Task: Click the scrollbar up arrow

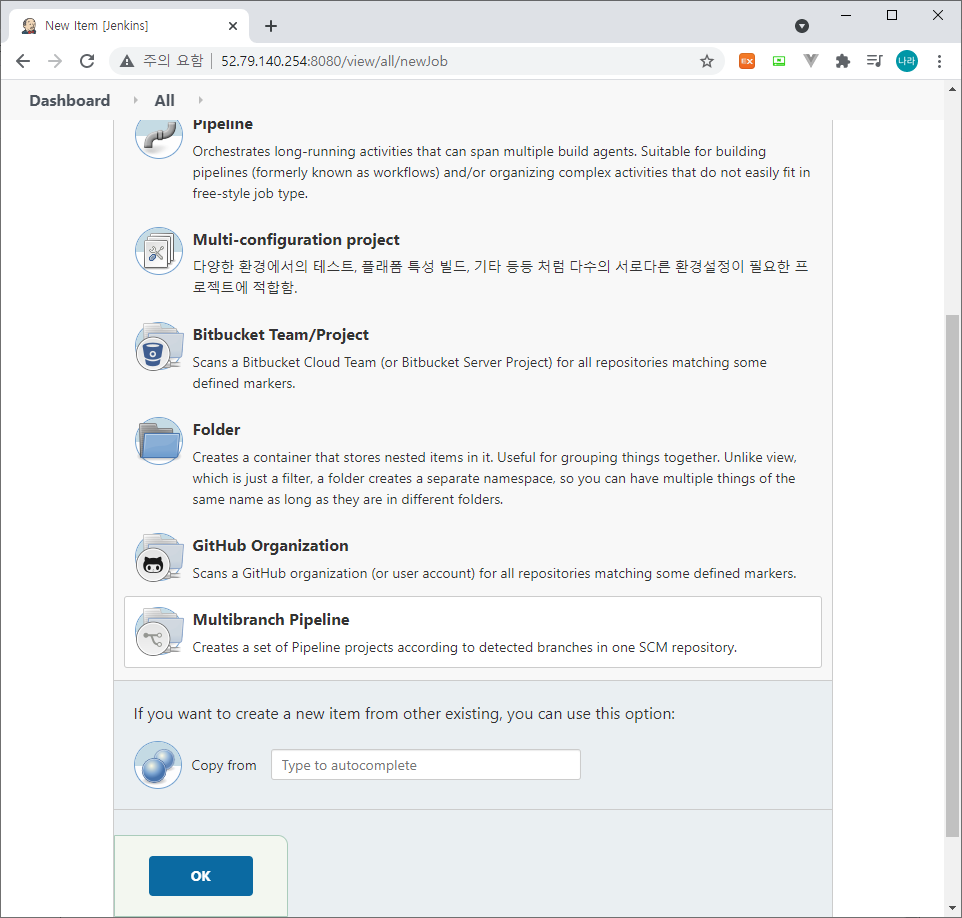Action: [952, 90]
